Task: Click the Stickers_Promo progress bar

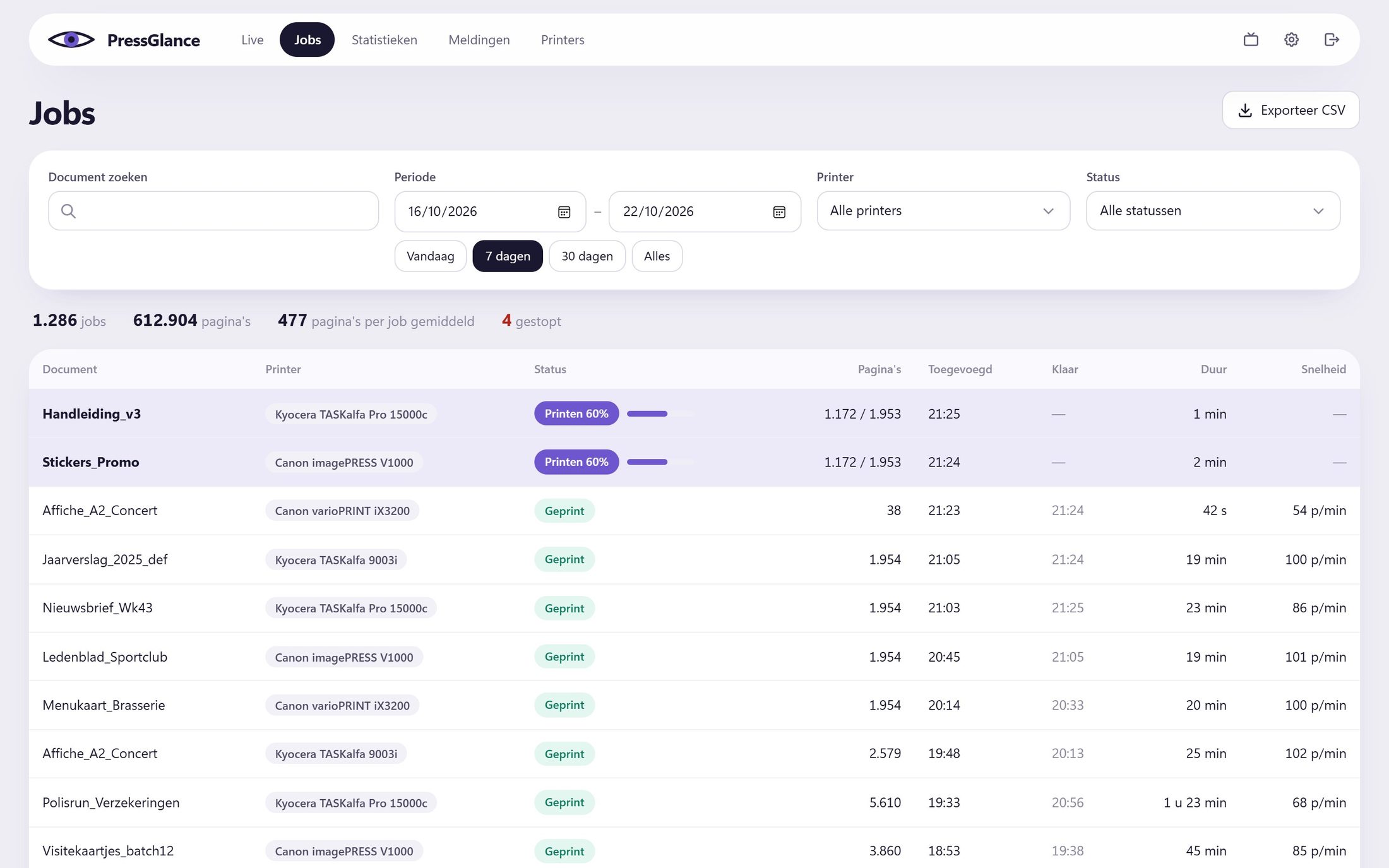Action: tap(660, 462)
